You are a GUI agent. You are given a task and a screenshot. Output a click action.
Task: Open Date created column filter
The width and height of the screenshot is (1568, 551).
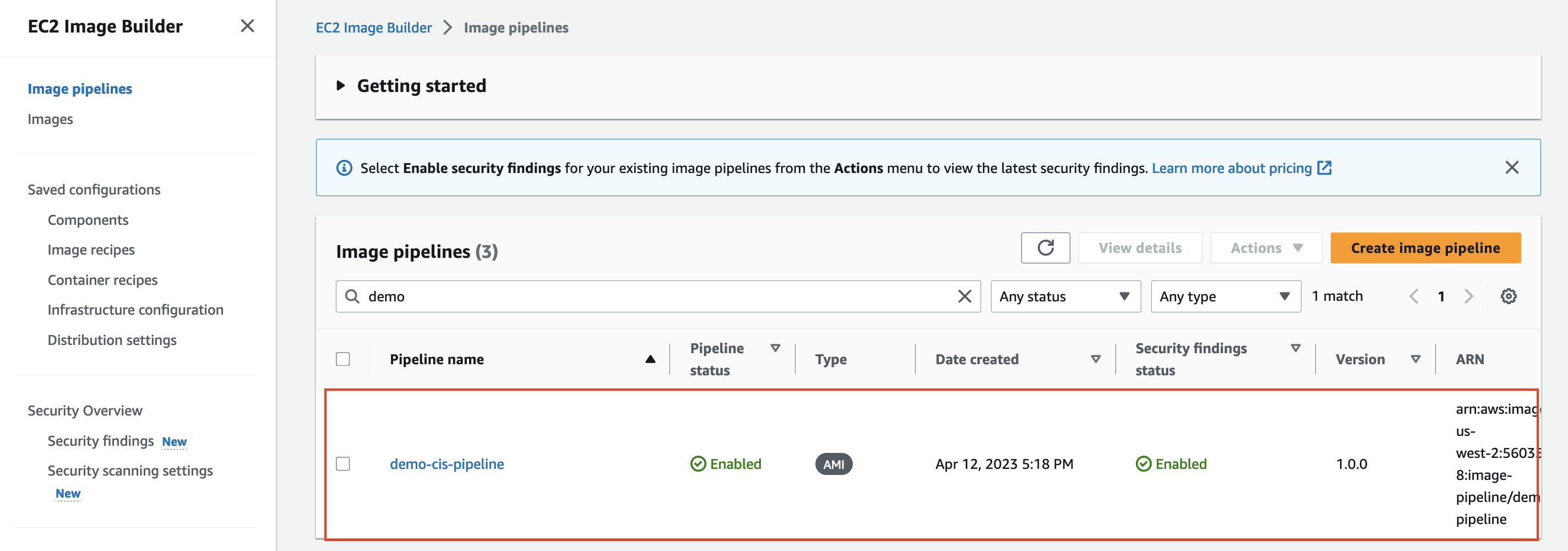pos(1095,358)
